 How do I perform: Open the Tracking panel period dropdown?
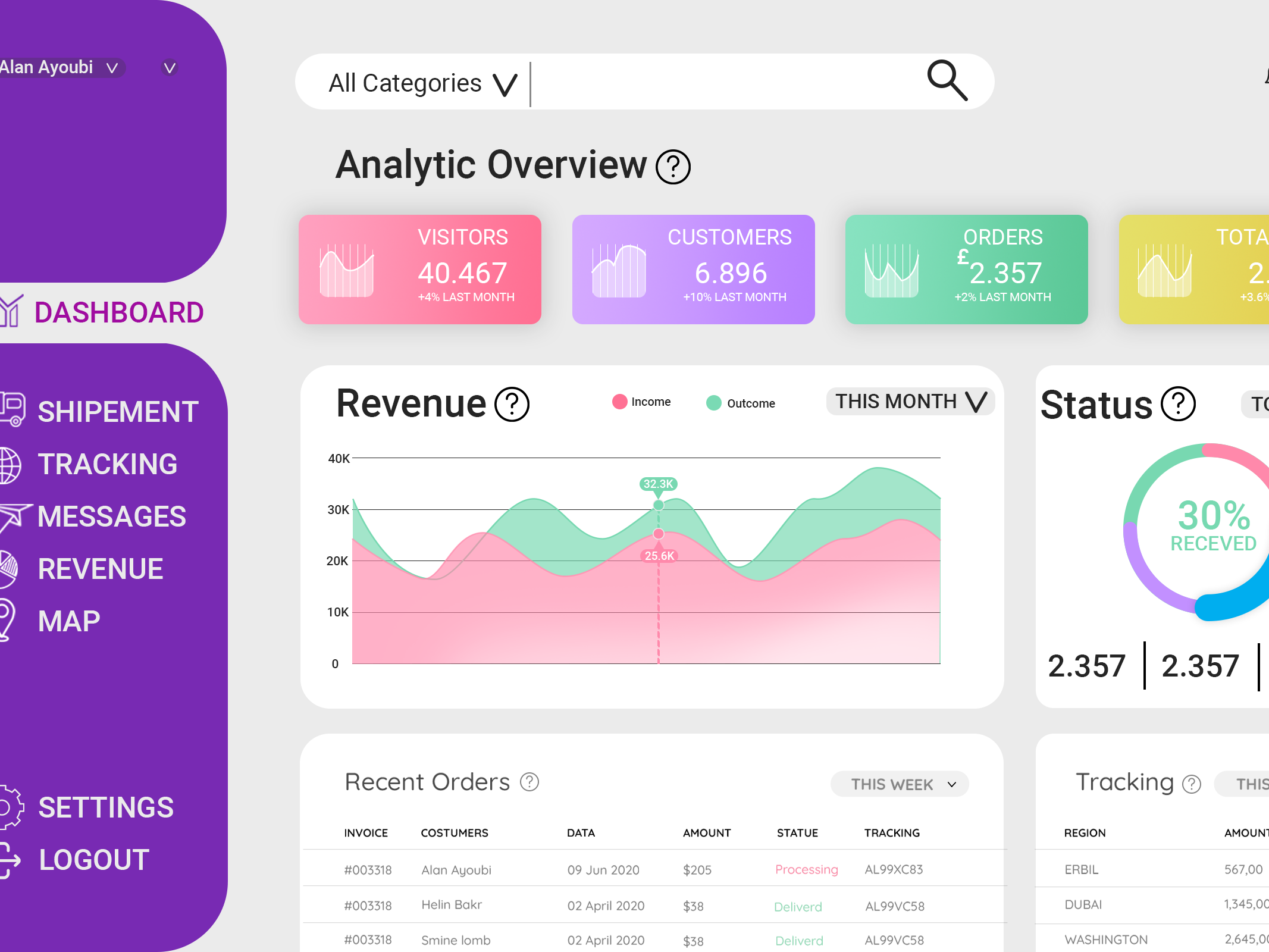point(1242,784)
